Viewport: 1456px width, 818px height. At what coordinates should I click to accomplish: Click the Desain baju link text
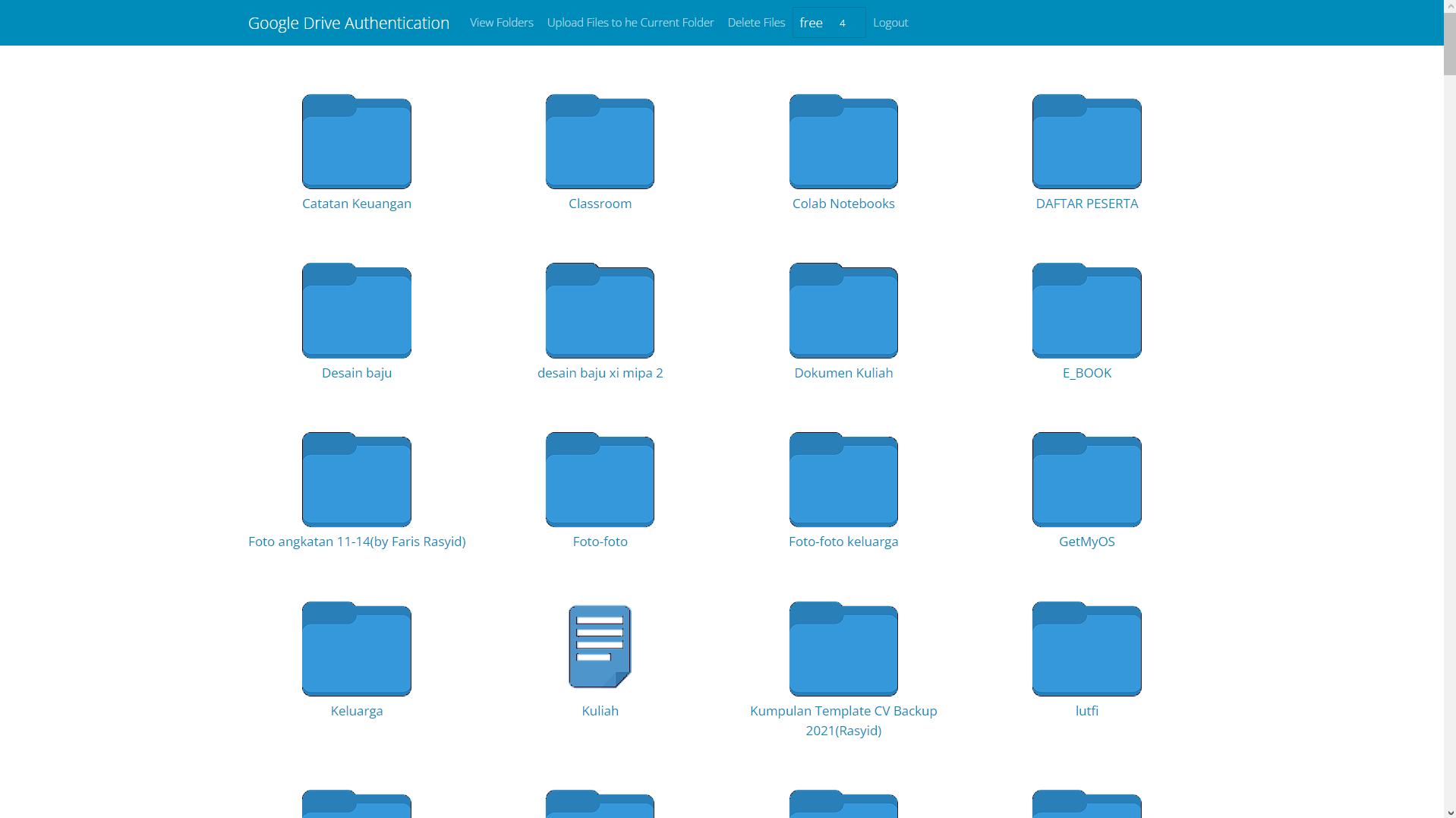click(x=357, y=373)
